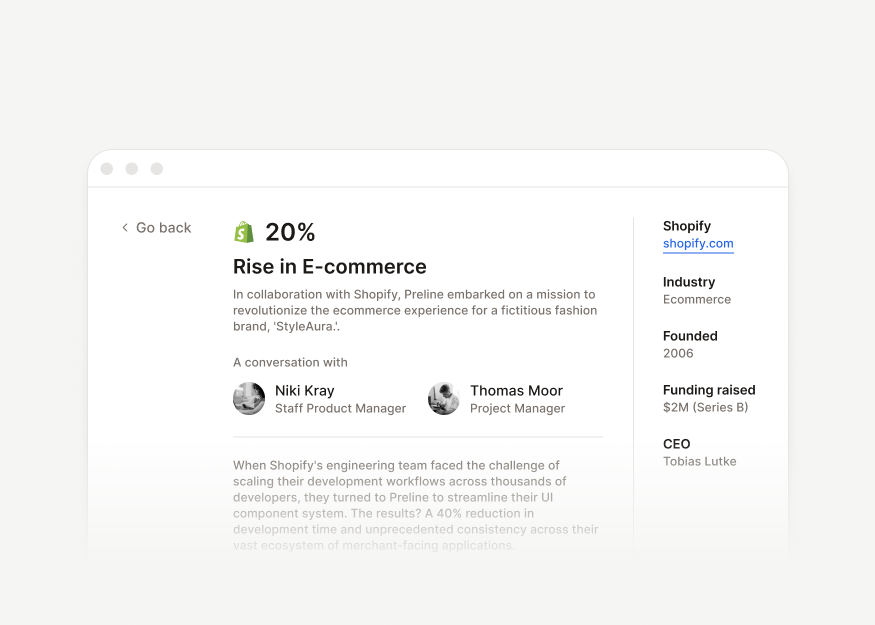Select the 20% statistic heading
Screen dimensions: 875x625
pyautogui.click(x=290, y=232)
